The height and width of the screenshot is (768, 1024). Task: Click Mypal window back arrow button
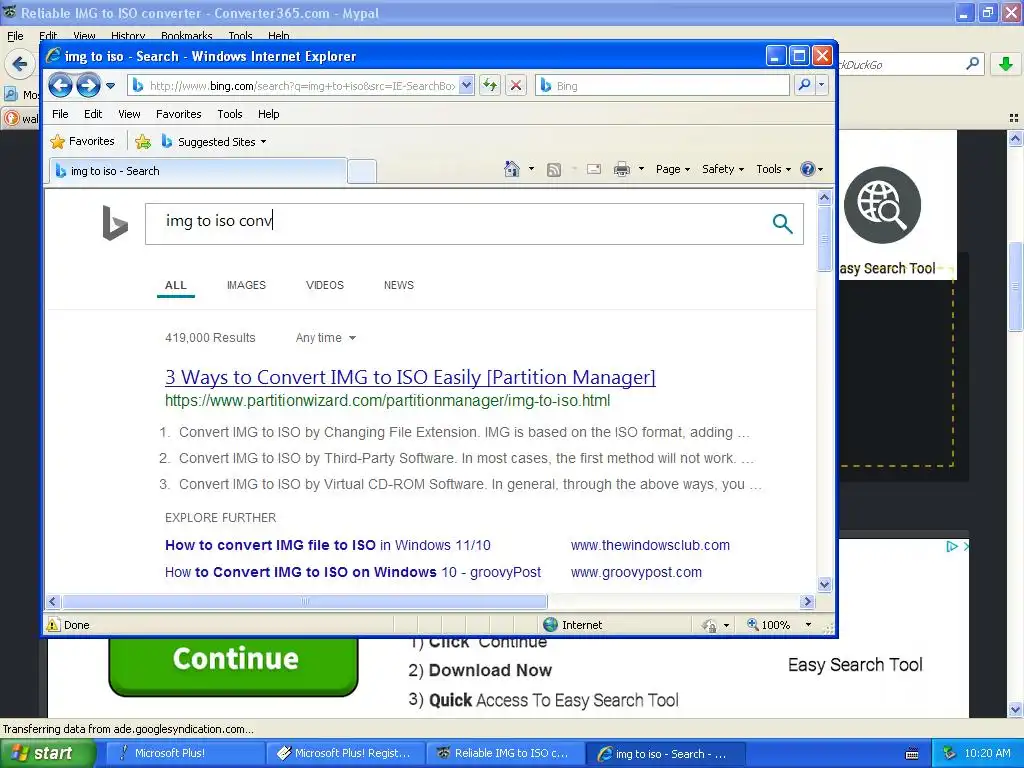coord(20,64)
